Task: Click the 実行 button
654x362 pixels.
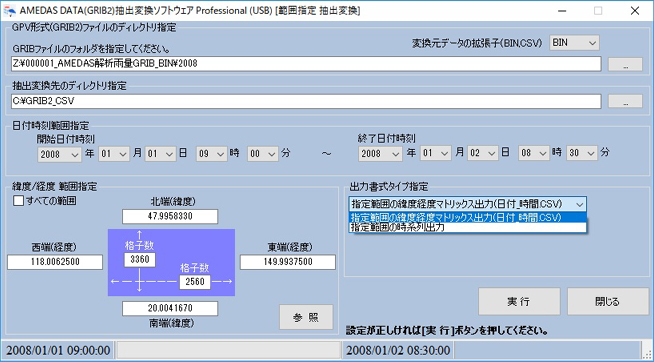Action: (x=519, y=302)
